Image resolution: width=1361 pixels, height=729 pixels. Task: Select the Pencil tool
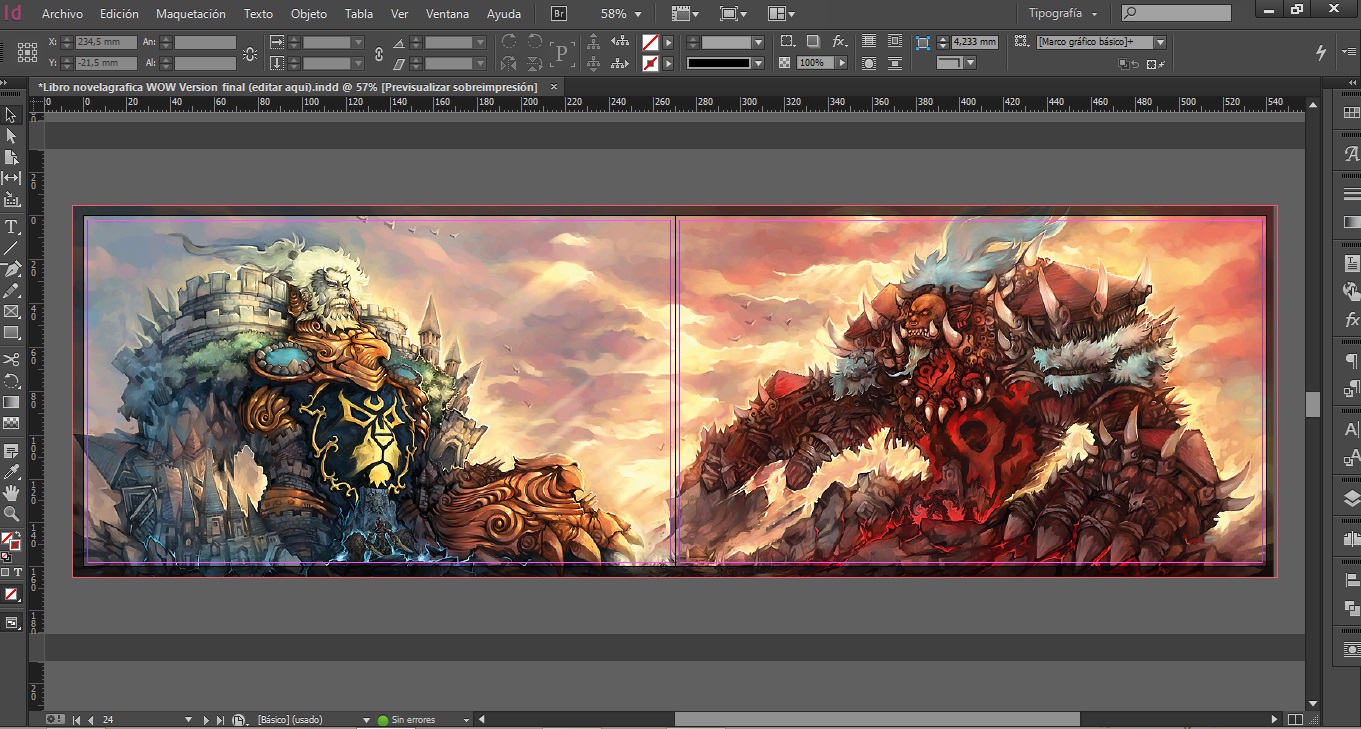tap(11, 291)
